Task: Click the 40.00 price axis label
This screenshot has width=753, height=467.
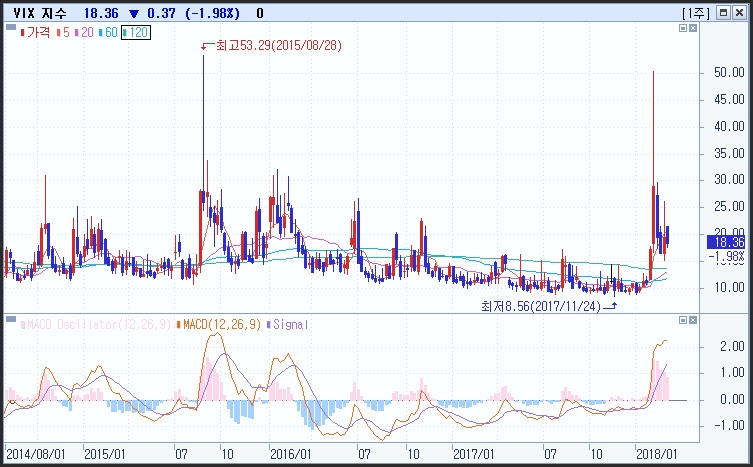Action: pyautogui.click(x=729, y=127)
